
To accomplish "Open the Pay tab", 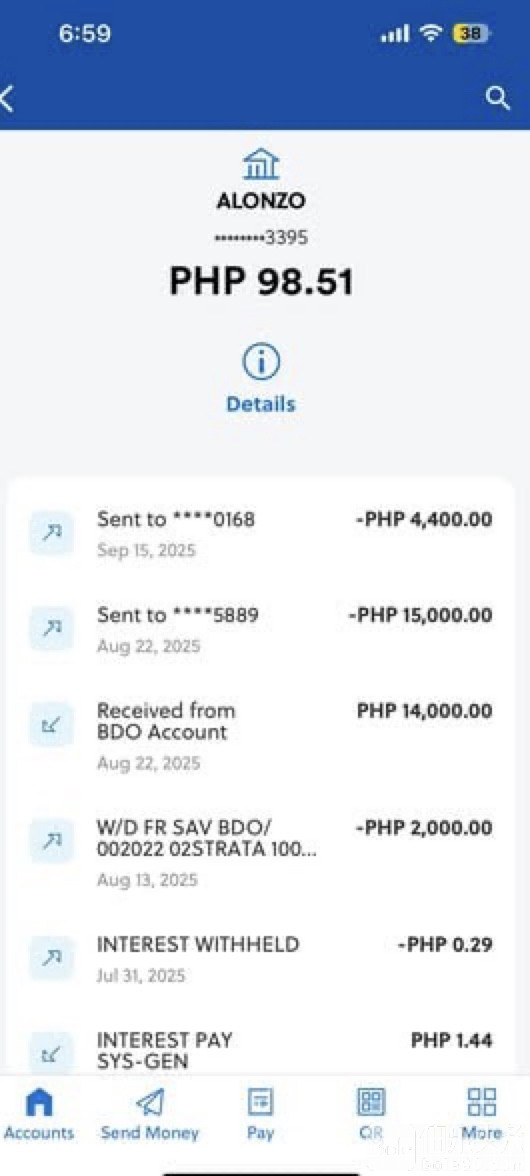I will pyautogui.click(x=260, y=1114).
